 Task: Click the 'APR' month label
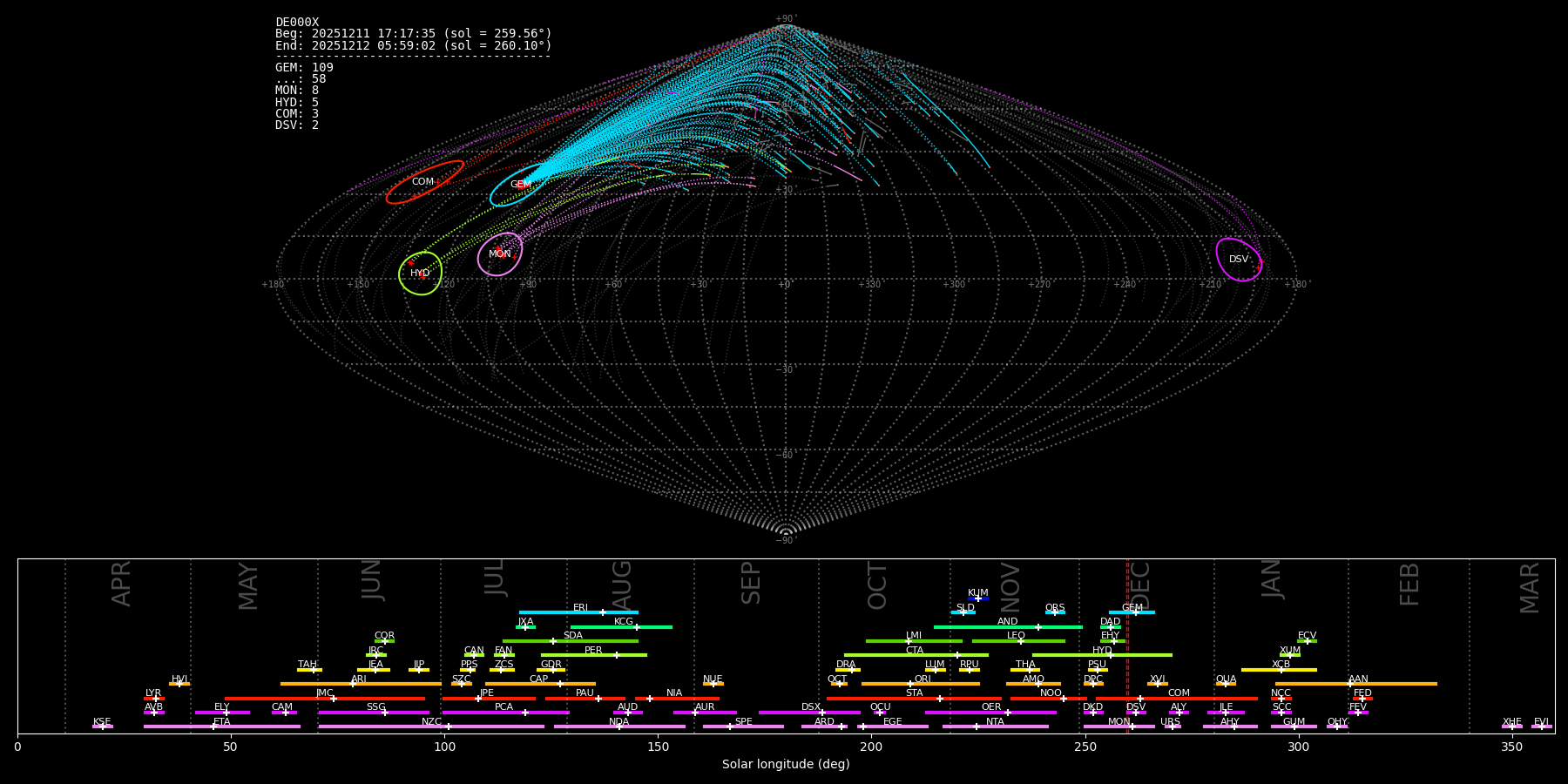tap(122, 584)
